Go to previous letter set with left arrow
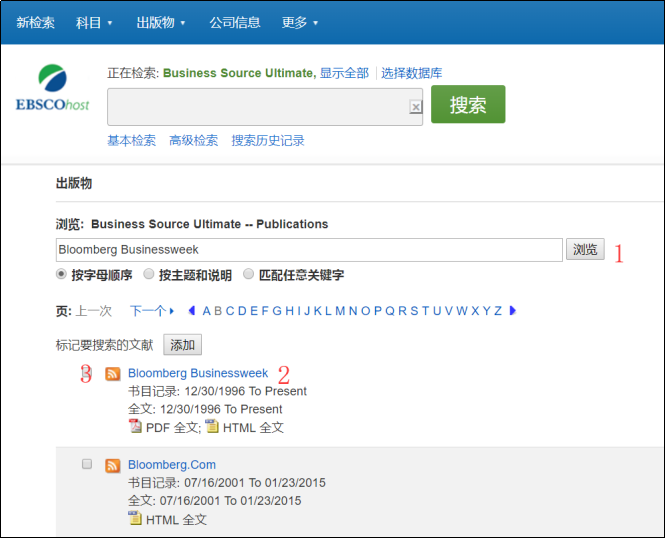The image size is (665, 539). pos(192,310)
